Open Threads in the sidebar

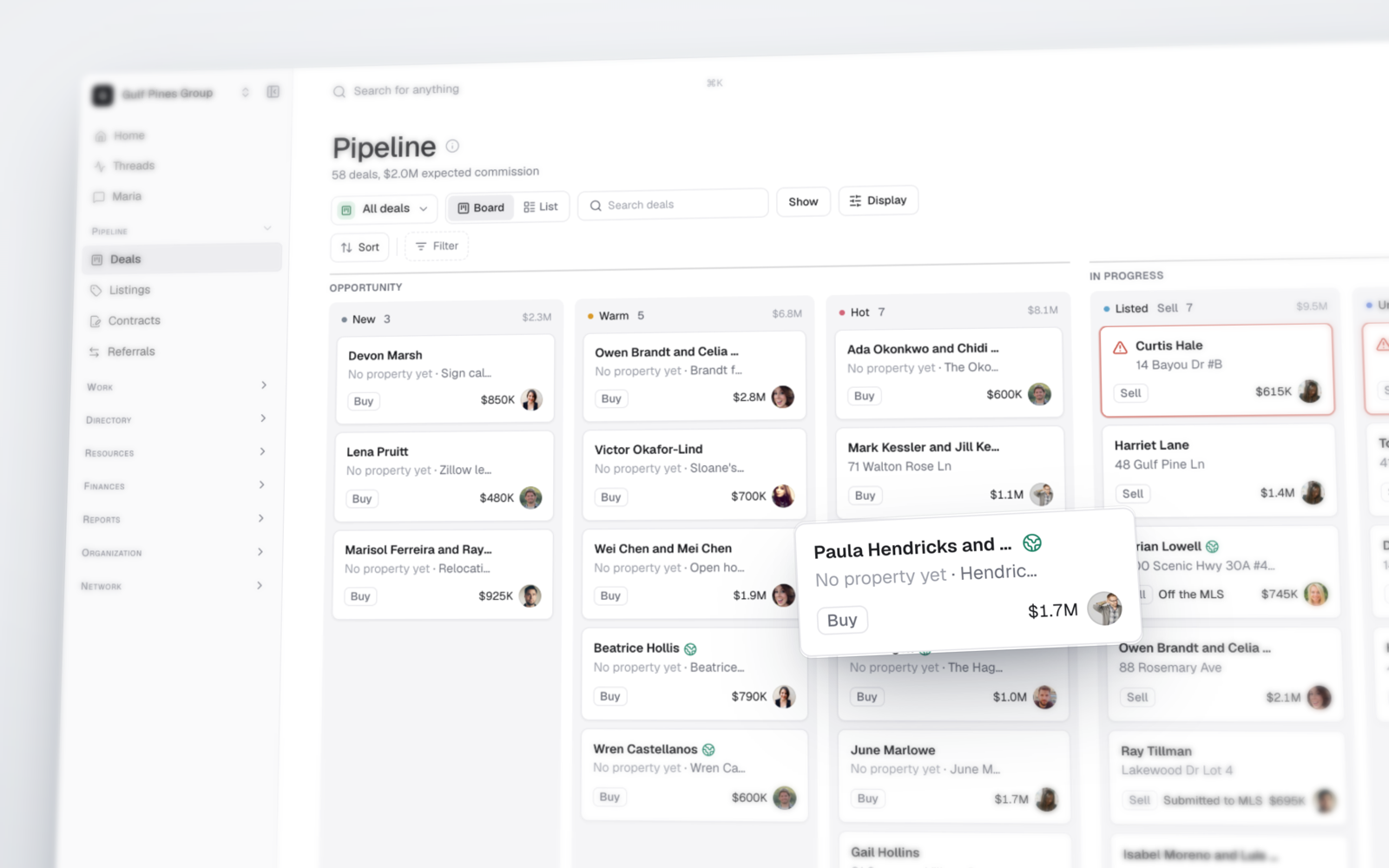[133, 166]
